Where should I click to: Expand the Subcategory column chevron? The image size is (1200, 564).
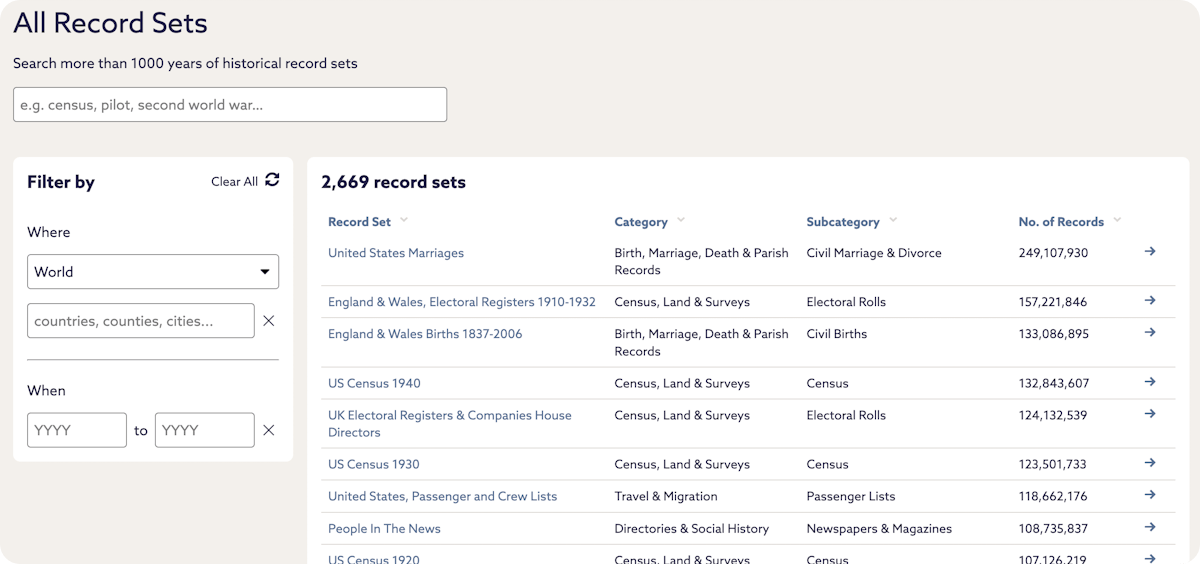point(893,220)
